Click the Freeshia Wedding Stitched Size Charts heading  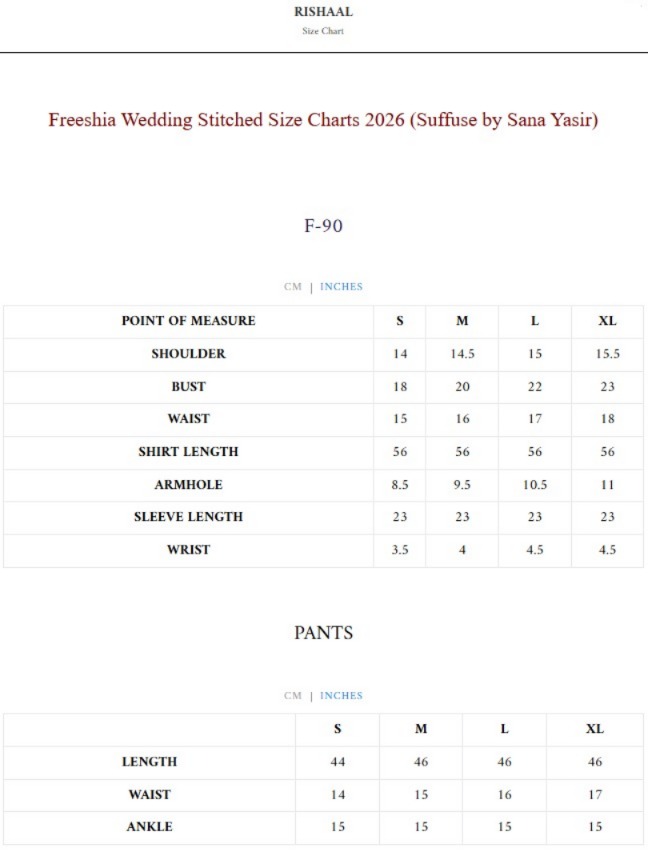[323, 120]
